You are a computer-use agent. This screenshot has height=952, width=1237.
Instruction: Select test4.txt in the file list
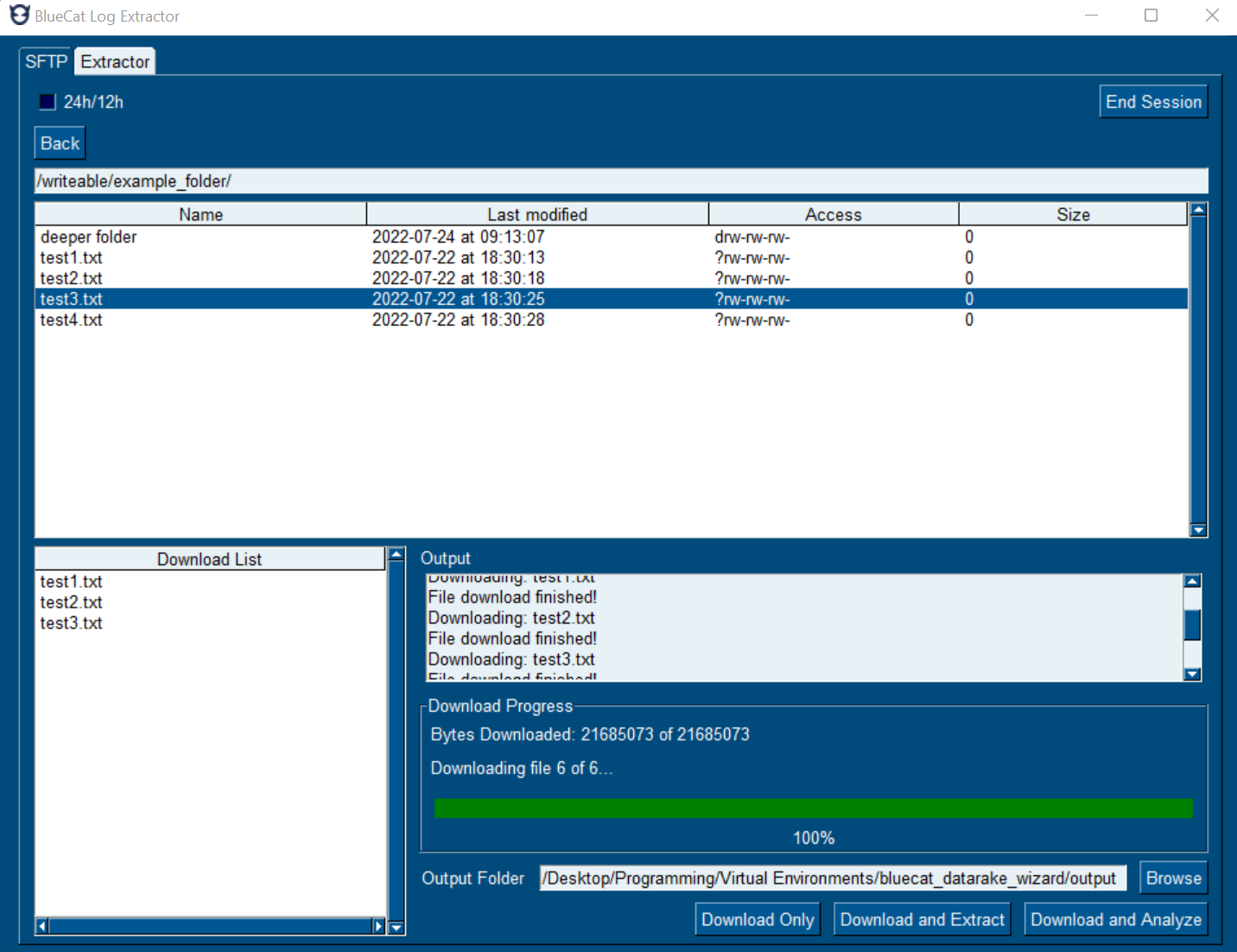click(x=71, y=319)
